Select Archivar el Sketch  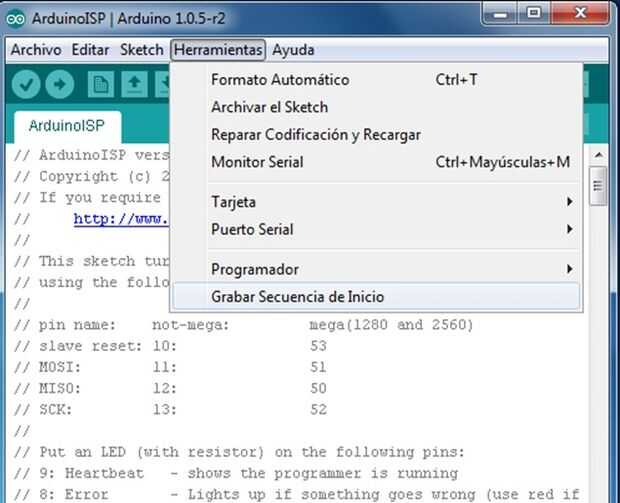click(376, 107)
